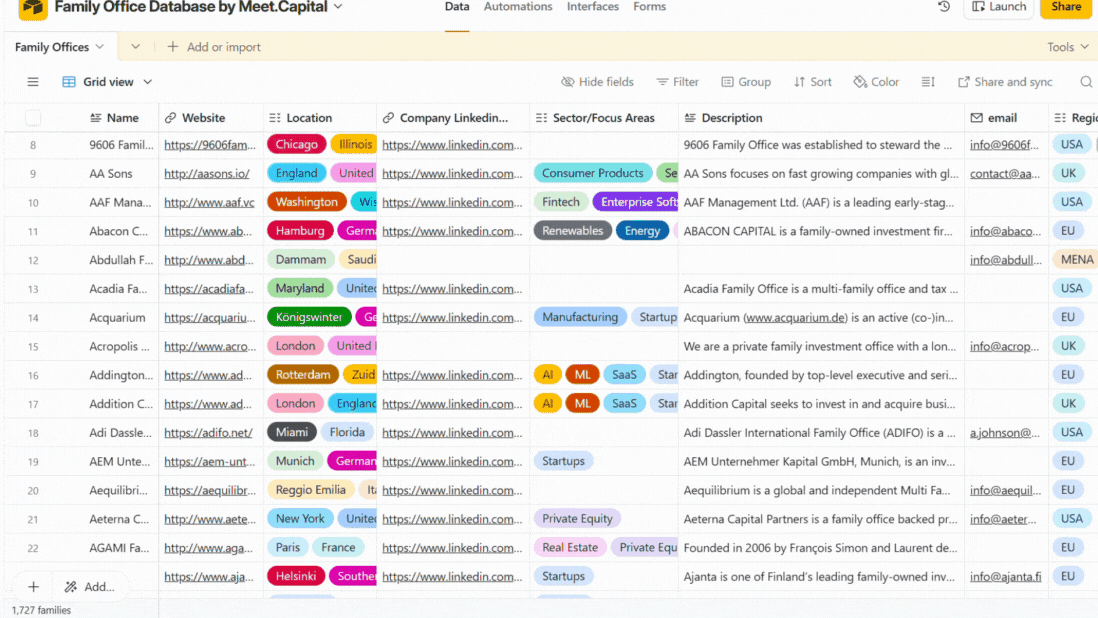Open the base history clock icon
This screenshot has height=618, width=1098.
(944, 6)
